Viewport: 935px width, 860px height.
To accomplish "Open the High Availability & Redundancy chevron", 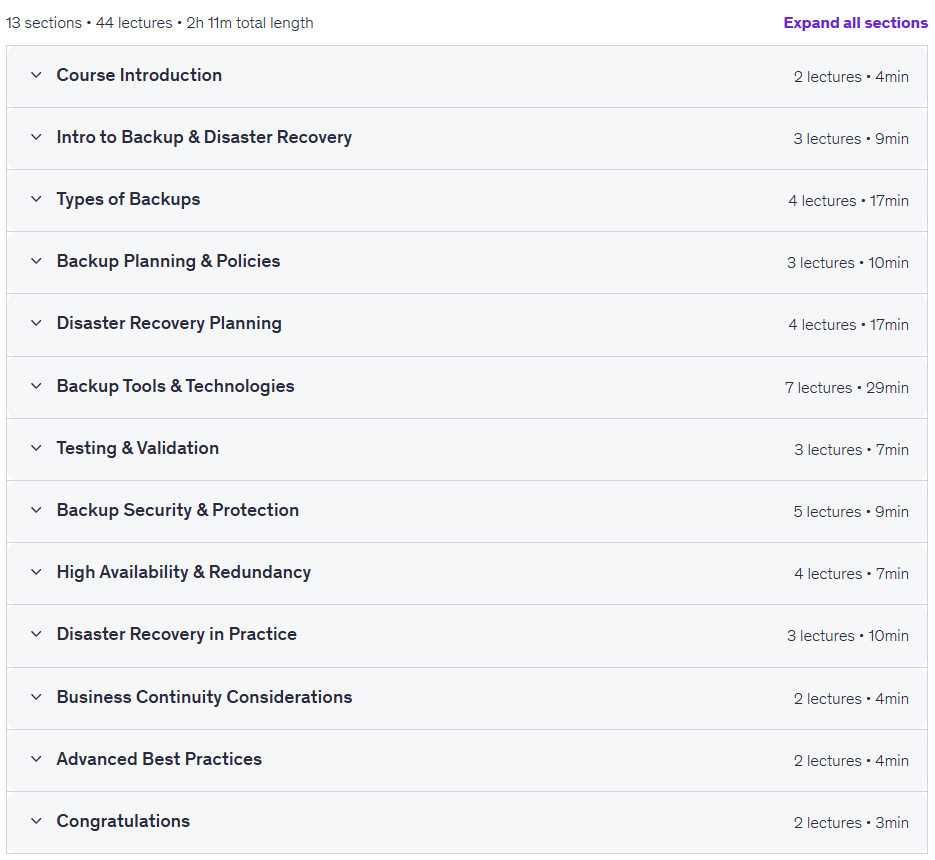I will 36,572.
